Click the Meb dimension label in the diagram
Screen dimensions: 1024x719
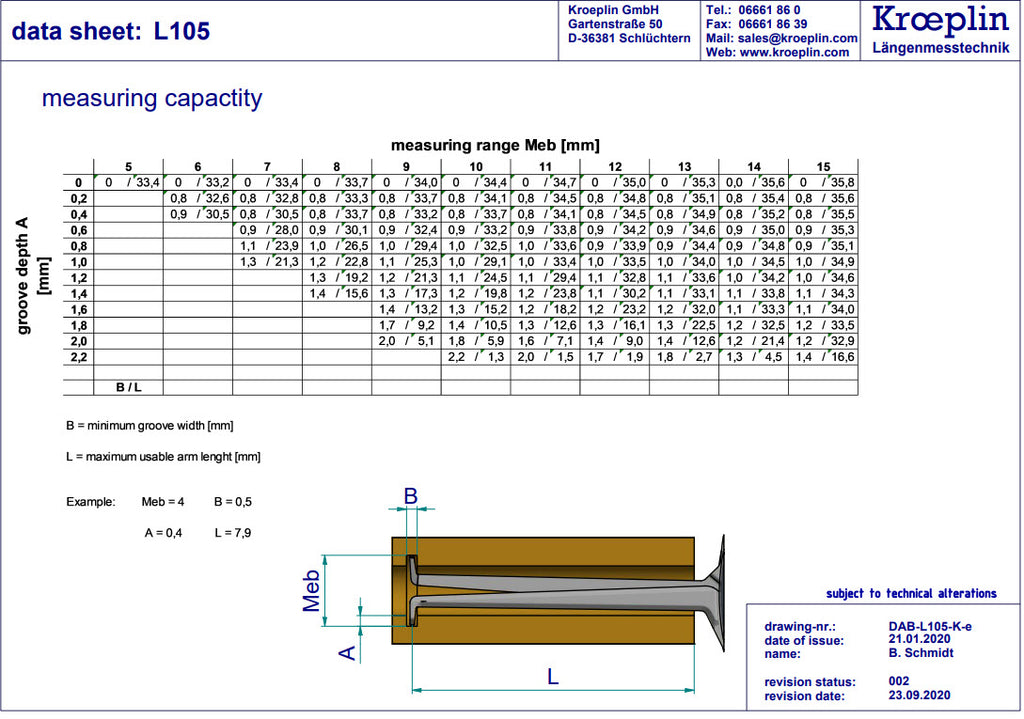tap(311, 590)
